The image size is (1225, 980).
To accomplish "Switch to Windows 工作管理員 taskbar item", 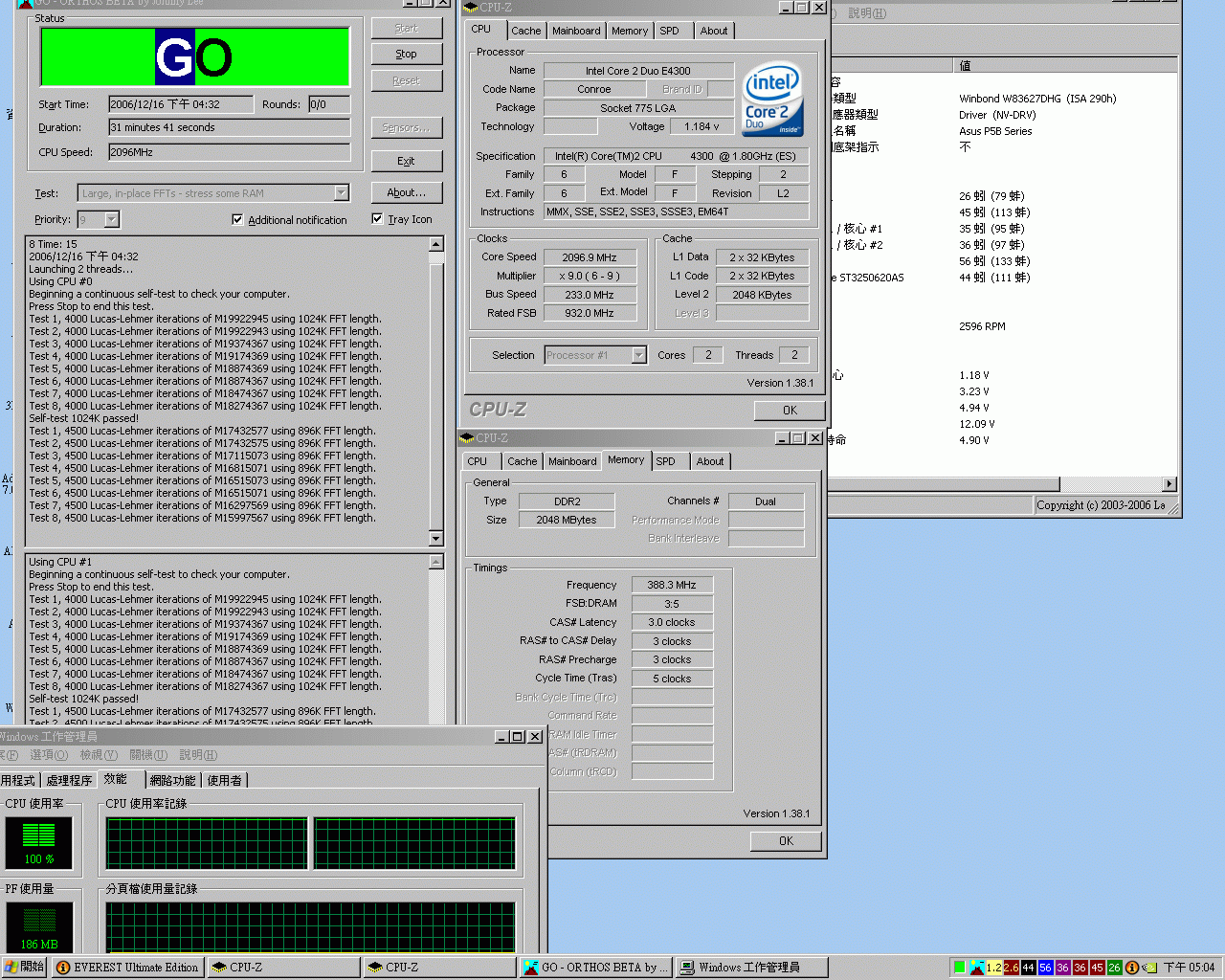I will pos(751,968).
